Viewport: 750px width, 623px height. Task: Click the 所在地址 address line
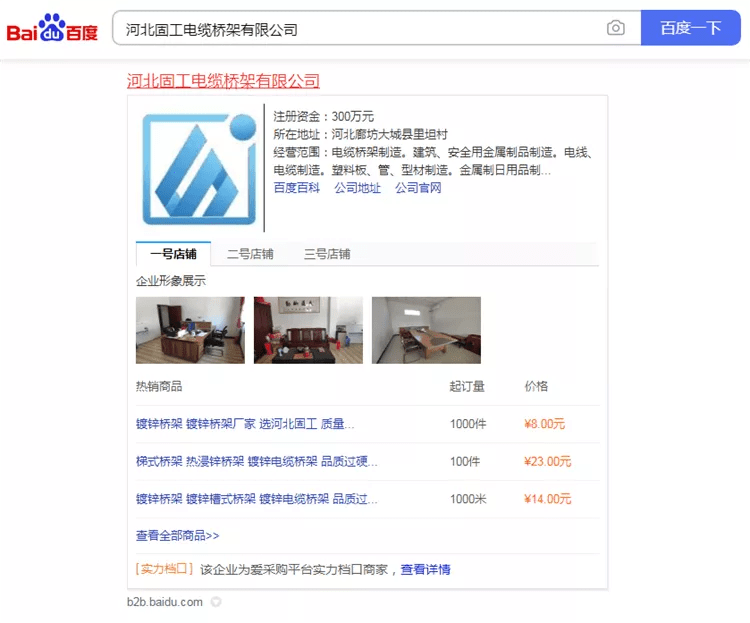click(361, 134)
